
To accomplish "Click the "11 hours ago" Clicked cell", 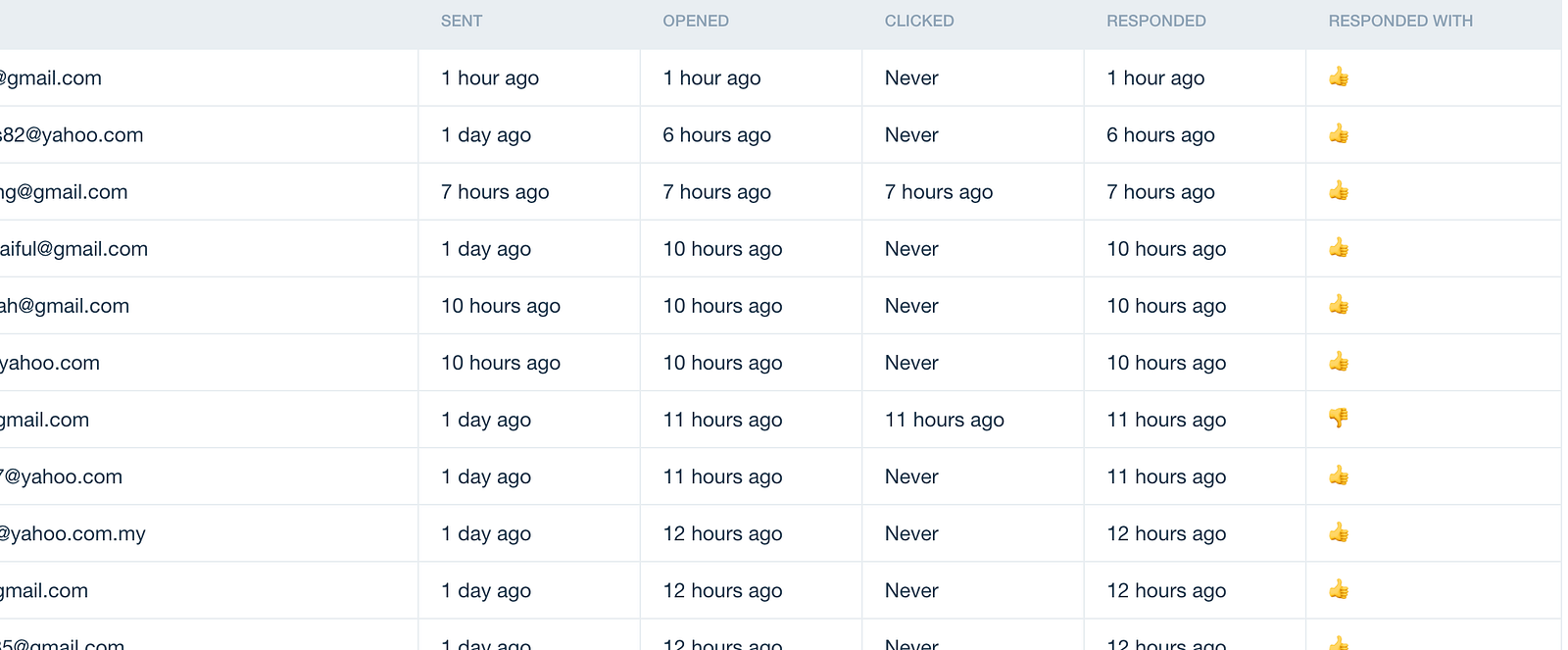I will click(945, 420).
